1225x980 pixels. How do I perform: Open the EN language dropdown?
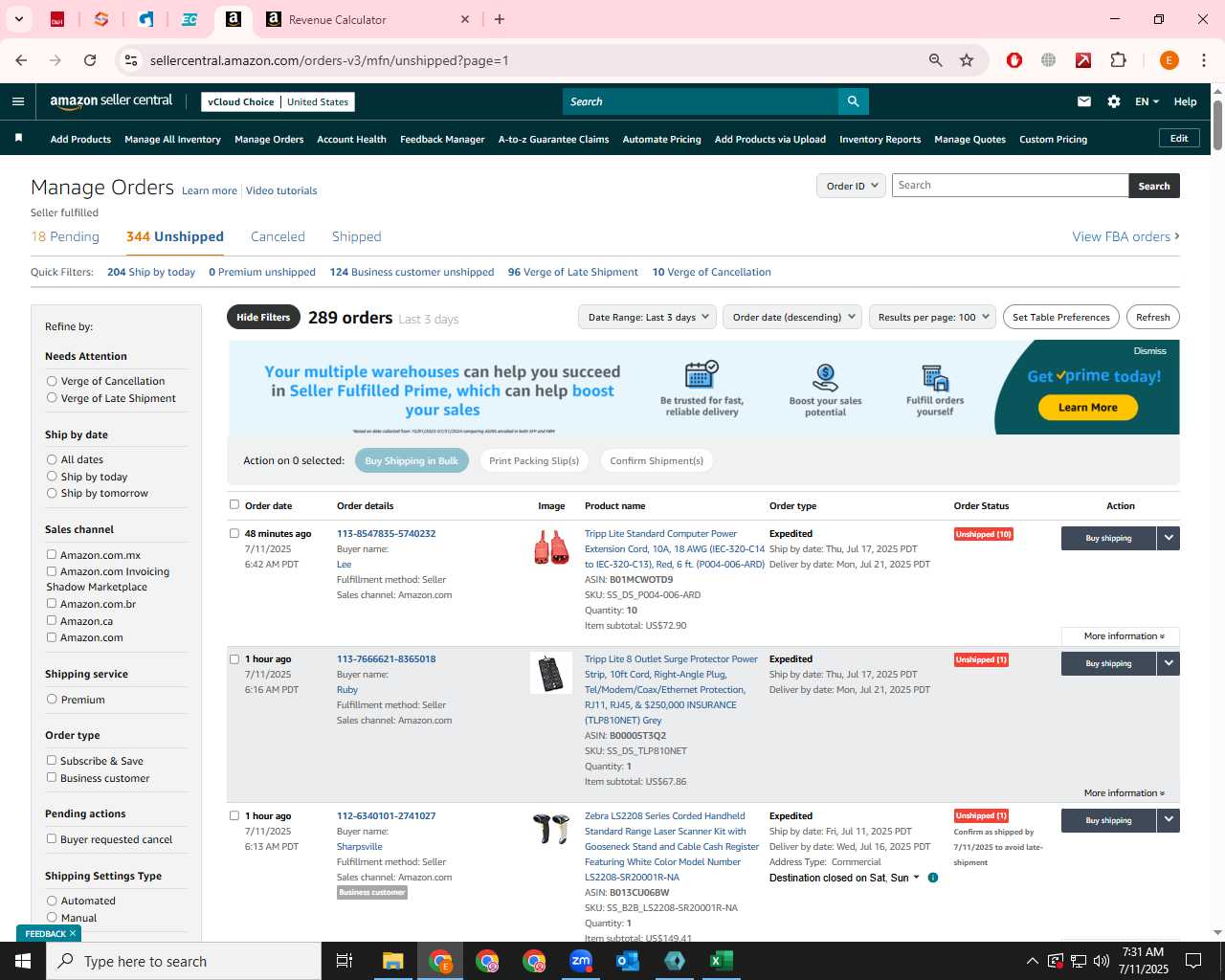pos(1147,101)
